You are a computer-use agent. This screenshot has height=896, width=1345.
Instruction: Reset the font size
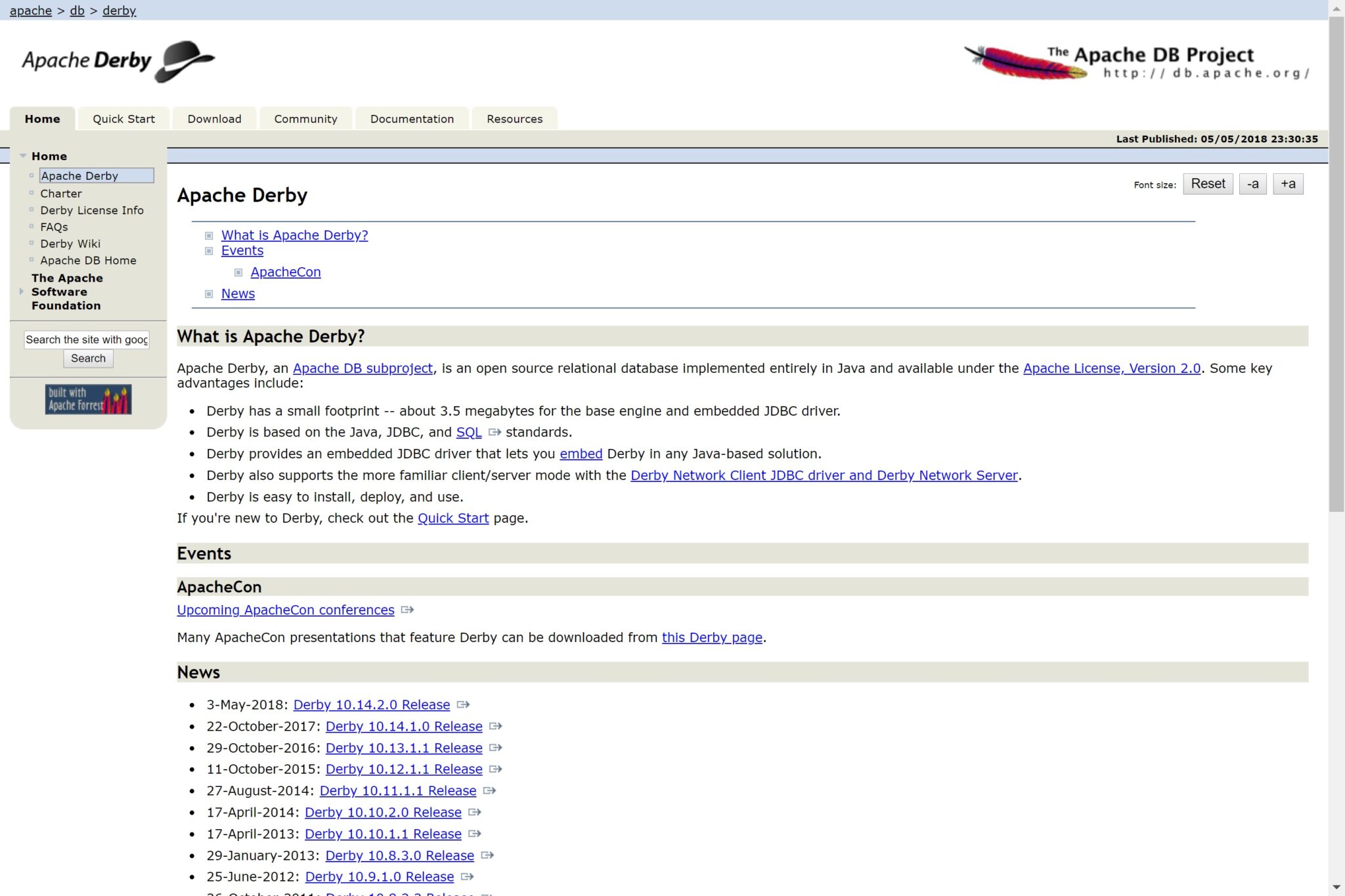[1207, 184]
